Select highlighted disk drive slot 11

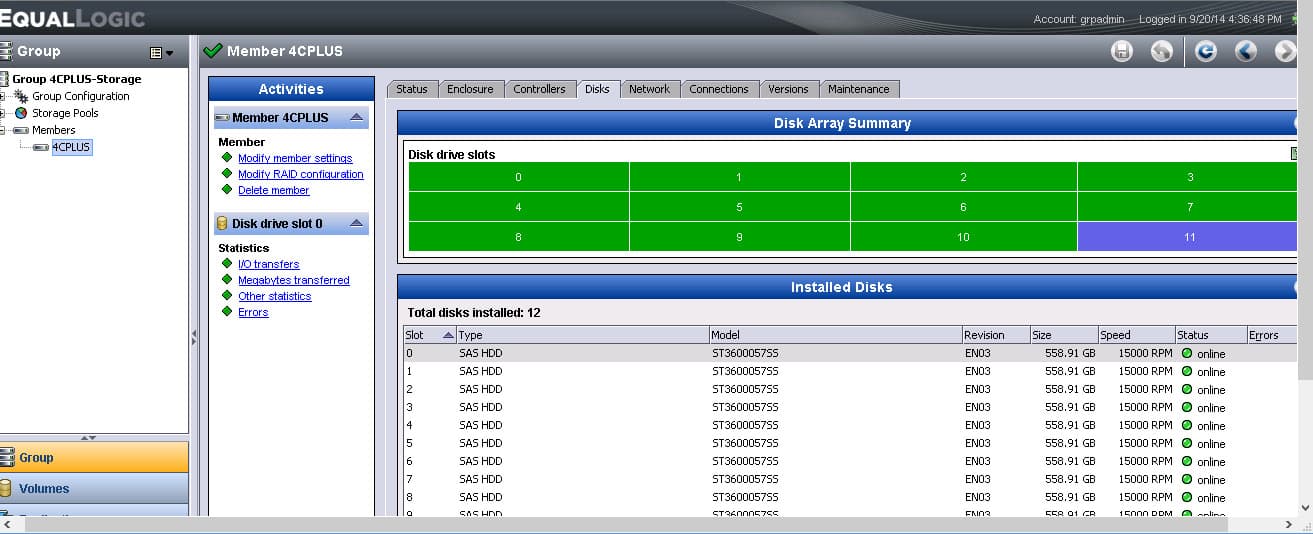coord(1189,237)
